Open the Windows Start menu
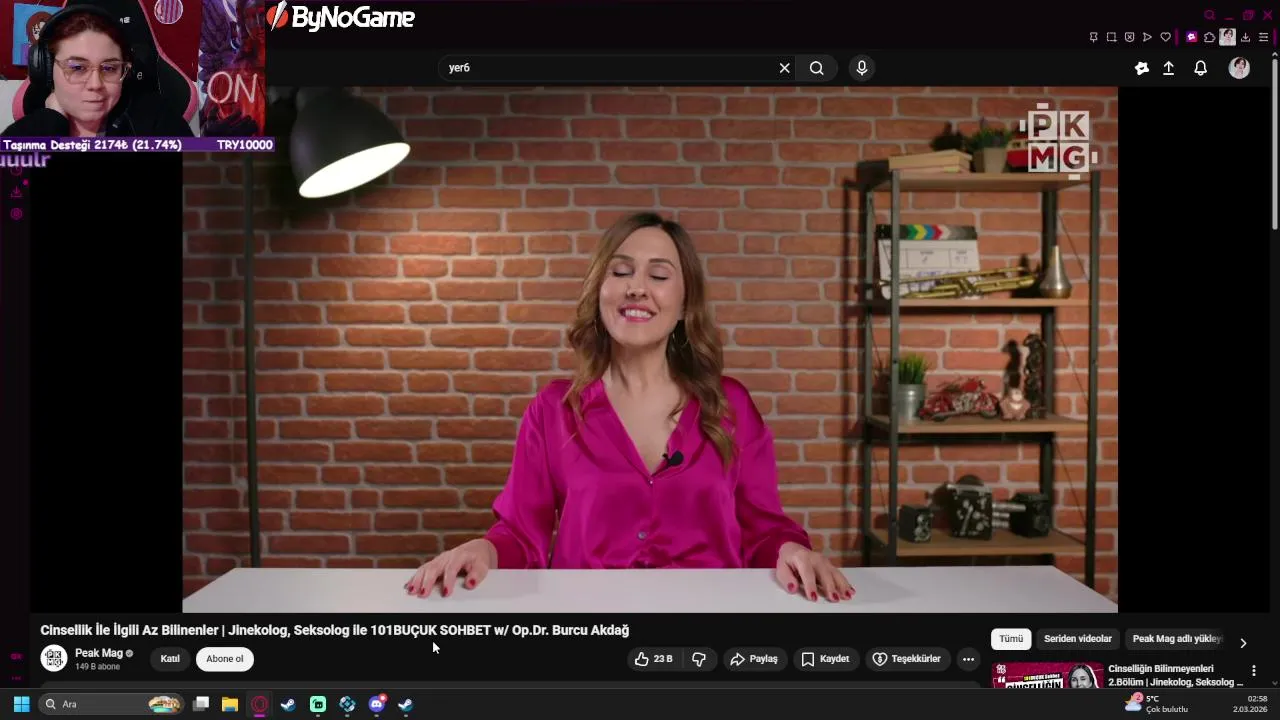Image resolution: width=1280 pixels, height=720 pixels. pyautogui.click(x=21, y=704)
